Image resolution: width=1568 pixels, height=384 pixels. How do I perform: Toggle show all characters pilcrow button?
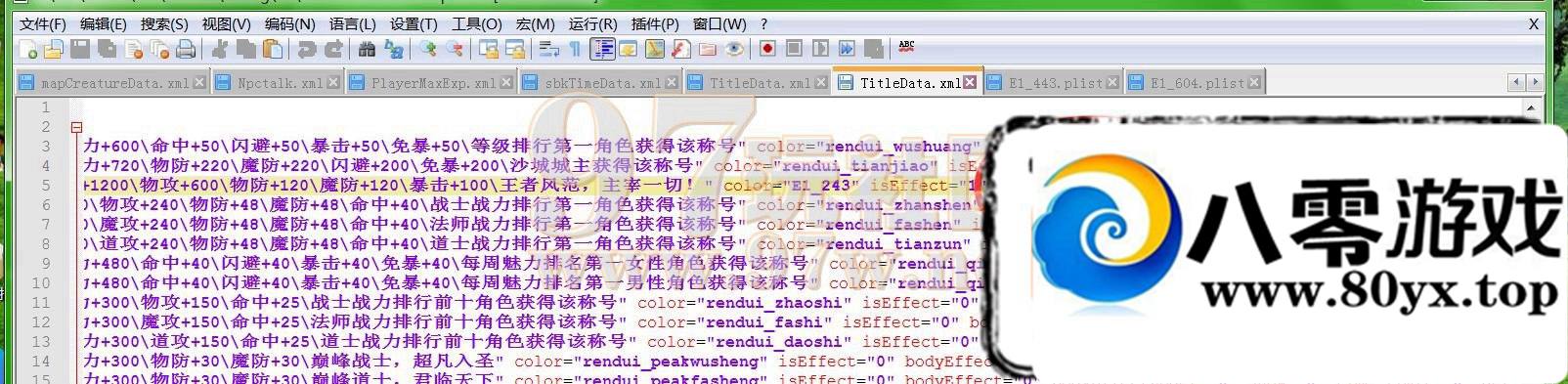[575, 49]
